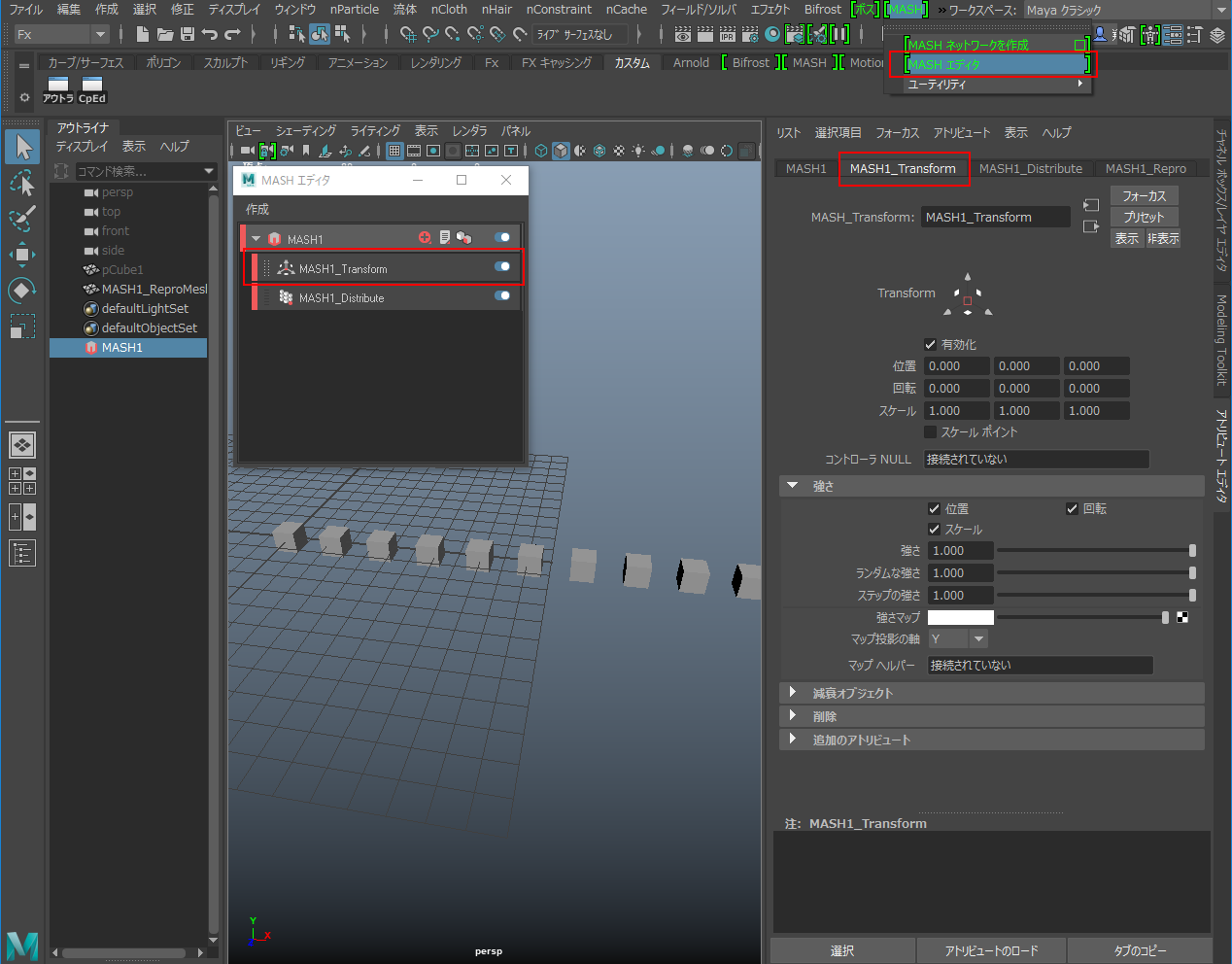Click the プリセット button
1232x964 pixels.
[x=1145, y=217]
